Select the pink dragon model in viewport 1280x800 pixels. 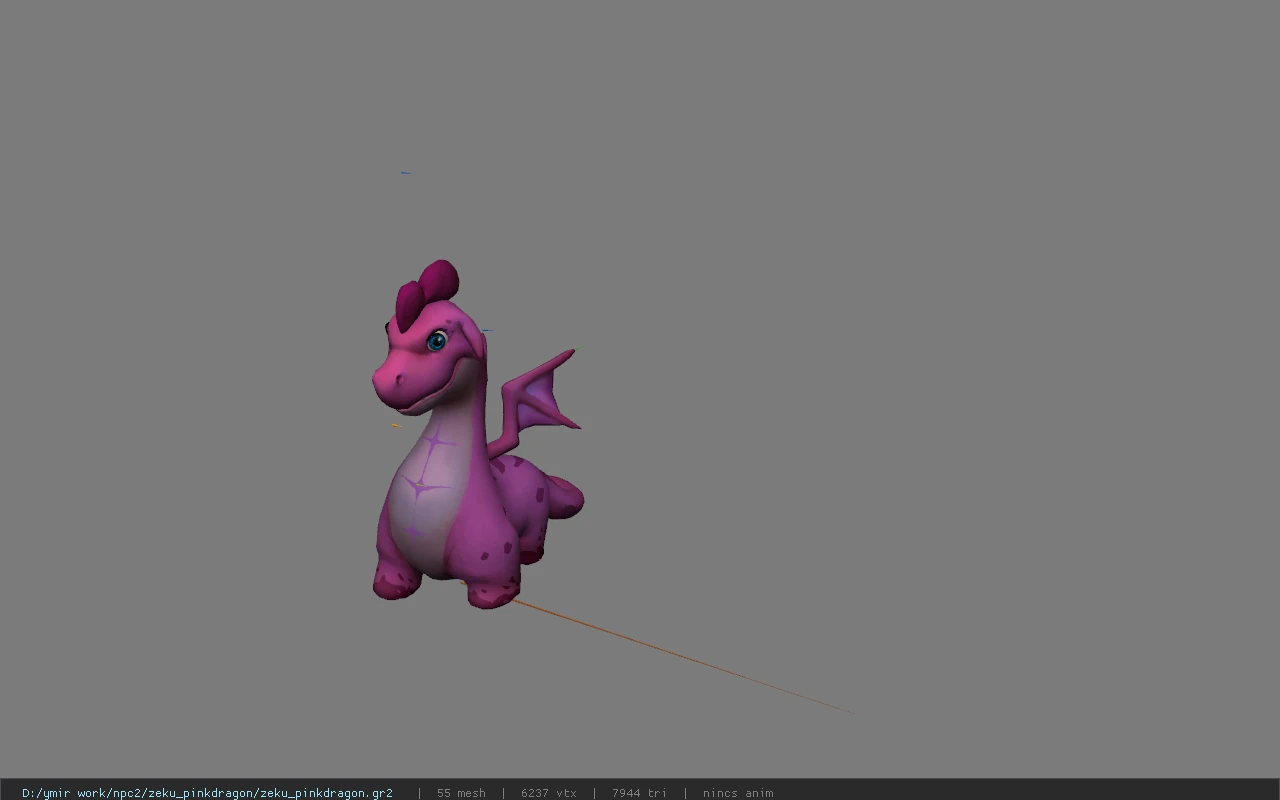[x=476, y=435]
